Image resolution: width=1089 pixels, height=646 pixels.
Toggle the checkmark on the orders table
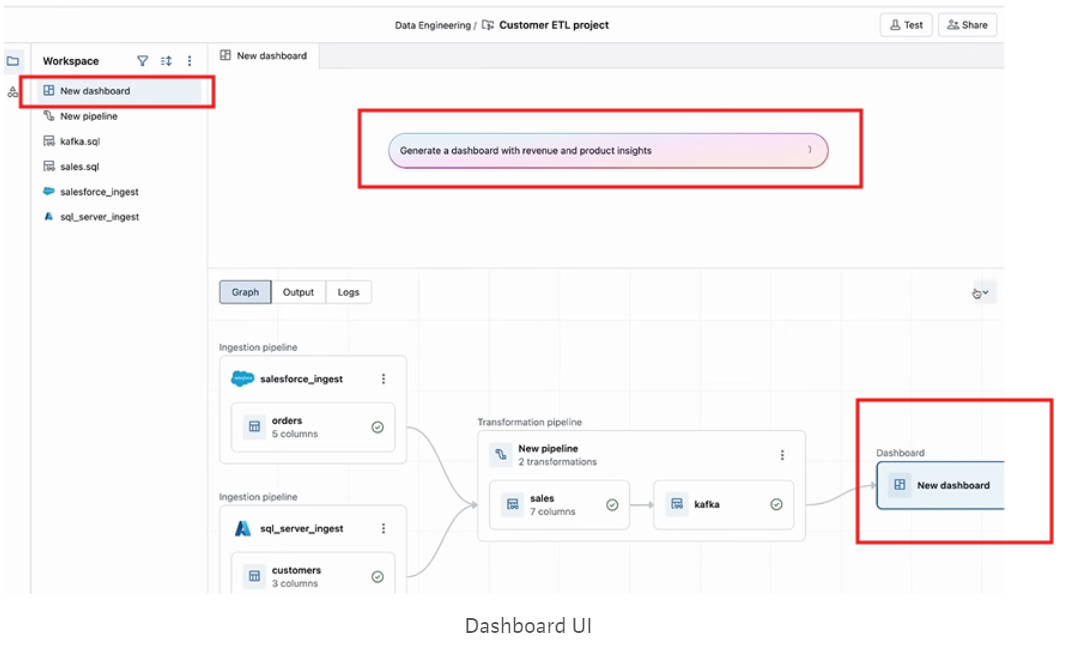click(x=377, y=427)
